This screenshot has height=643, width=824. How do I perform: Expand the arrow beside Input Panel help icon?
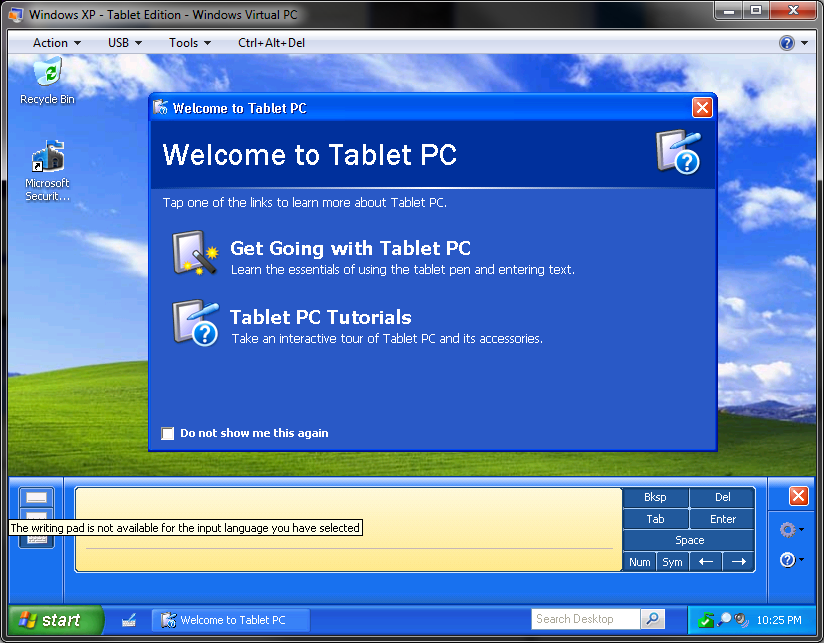pyautogui.click(x=801, y=559)
